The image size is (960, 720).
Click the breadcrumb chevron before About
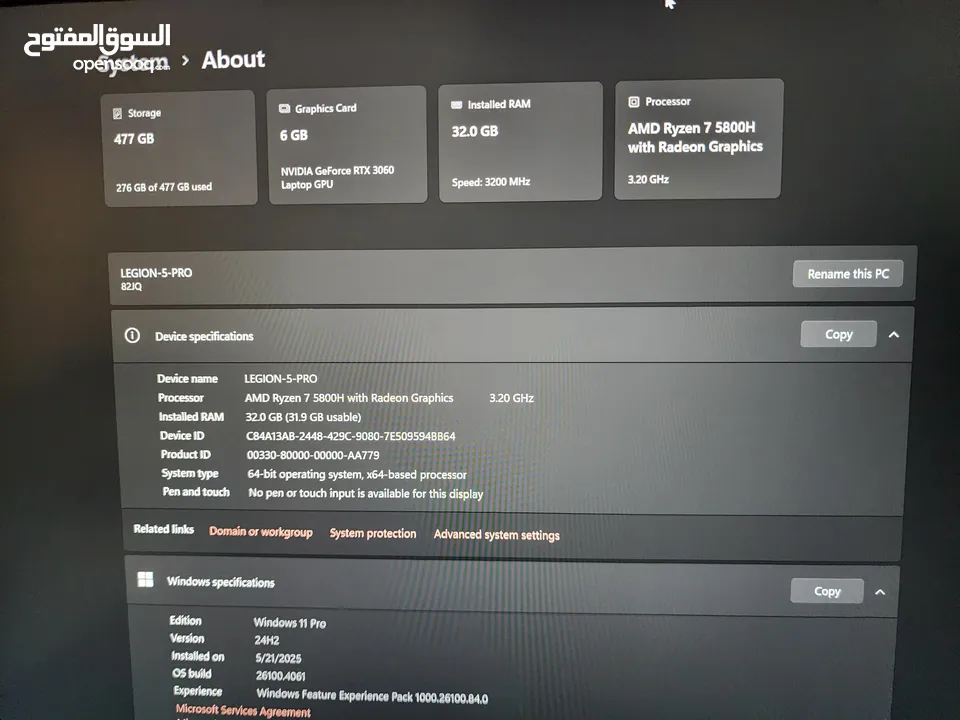[186, 61]
